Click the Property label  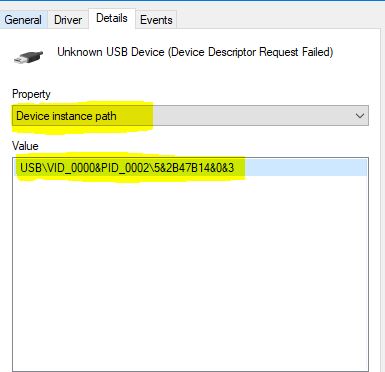click(x=31, y=94)
